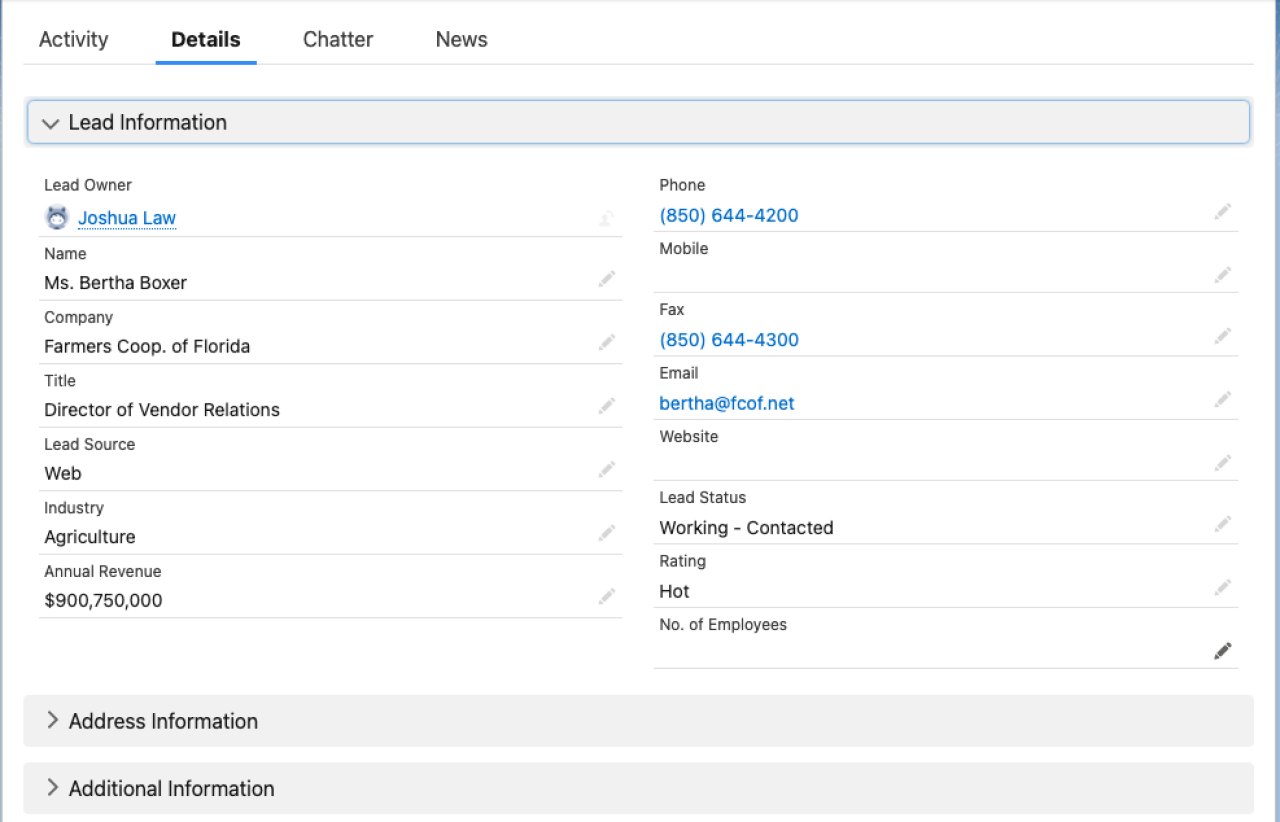This screenshot has width=1280, height=822.
Task: Click the Annual Revenue field label
Action: point(103,572)
